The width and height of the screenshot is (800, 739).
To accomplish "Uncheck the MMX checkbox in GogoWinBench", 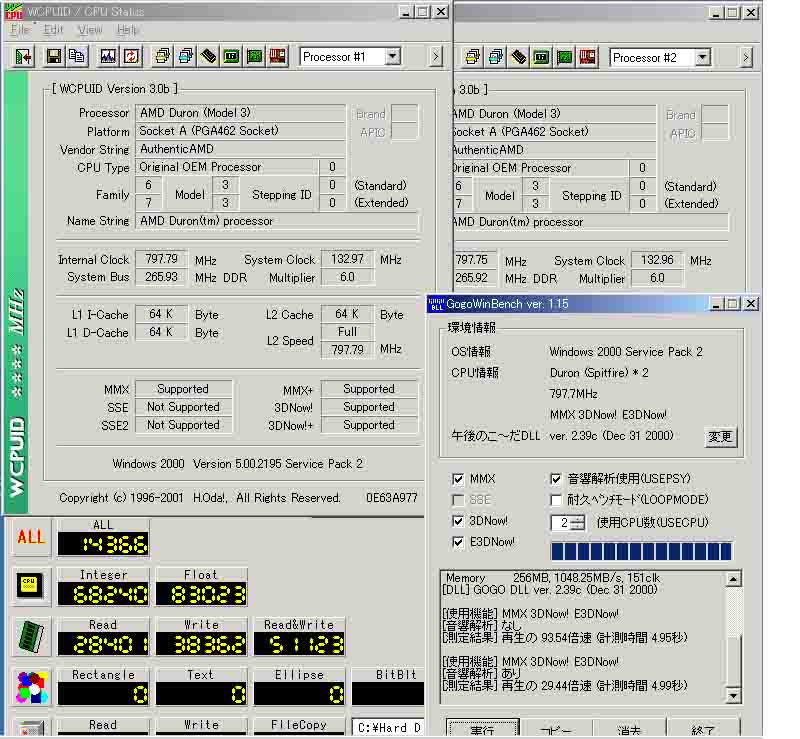I will tap(458, 479).
